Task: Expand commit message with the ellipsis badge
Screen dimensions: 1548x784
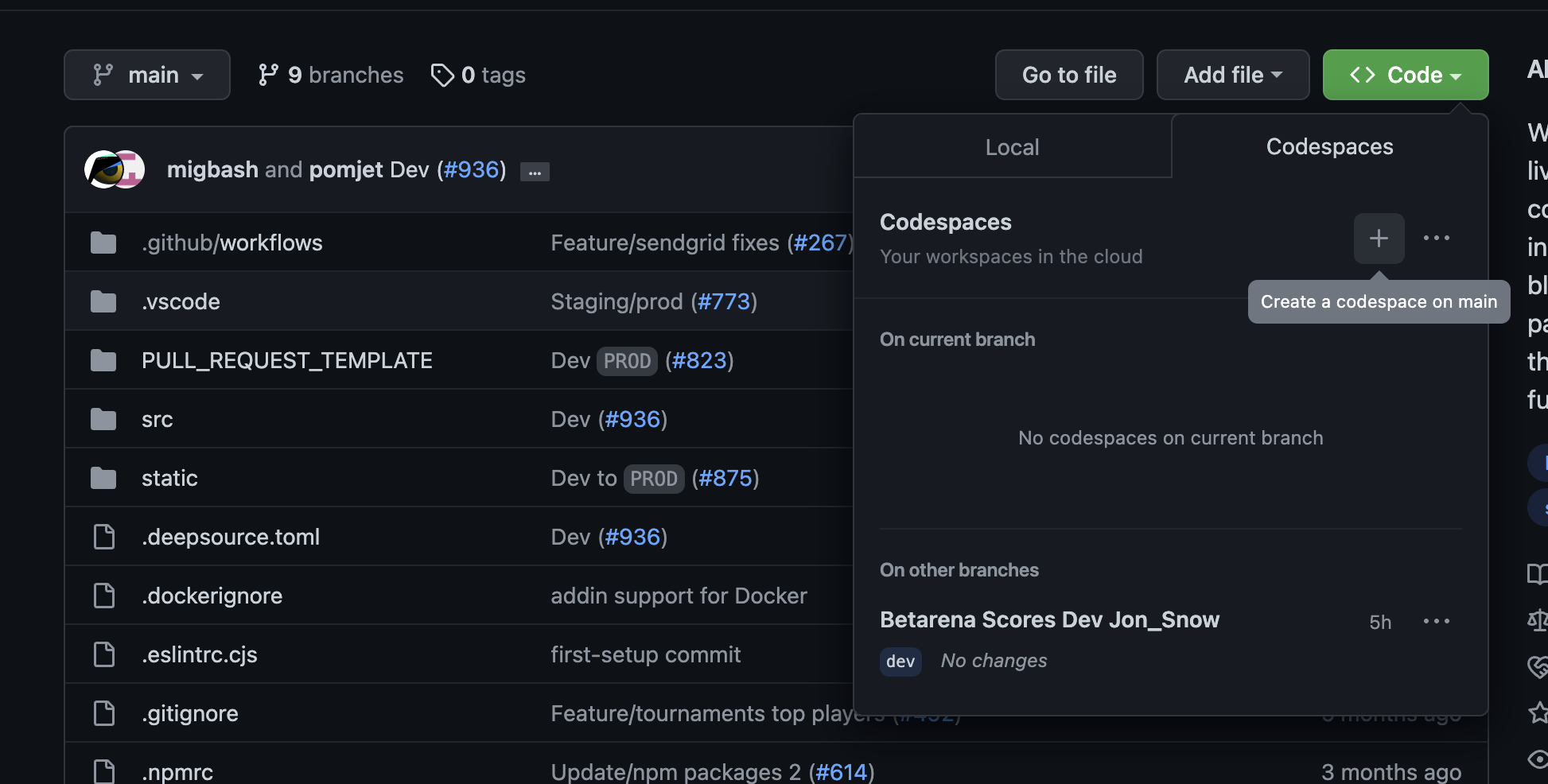Action: click(534, 171)
